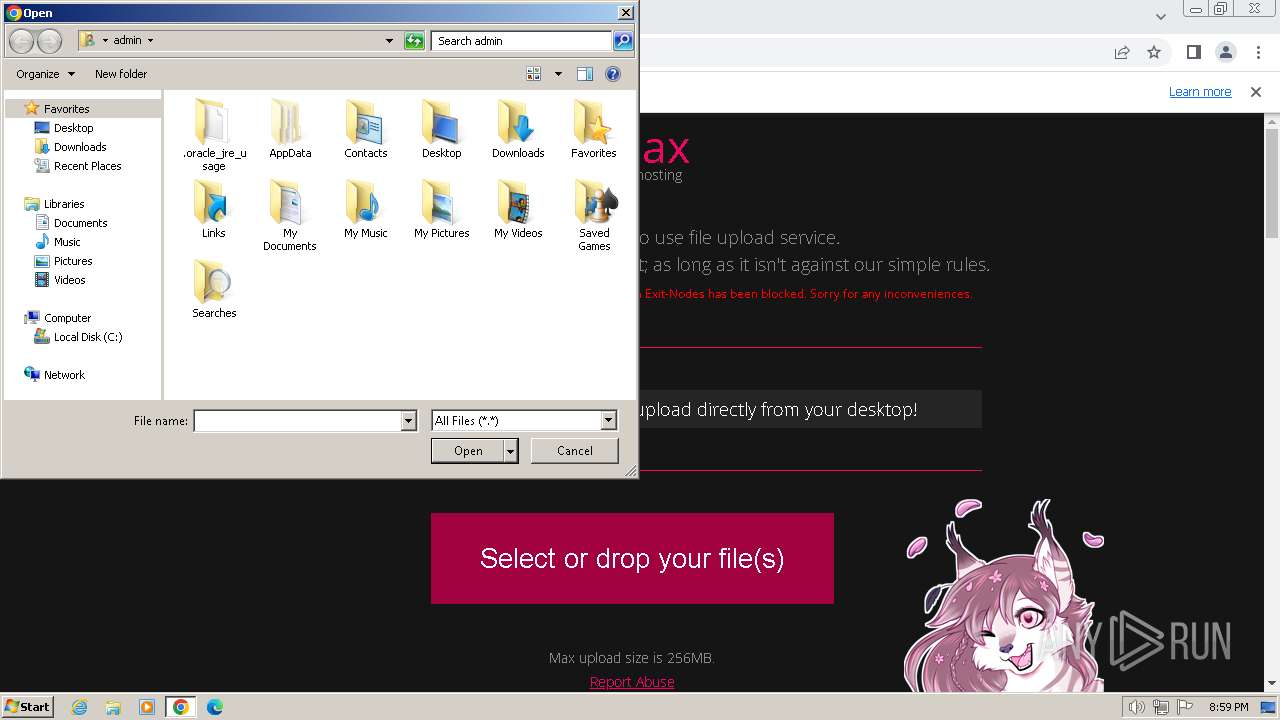Image resolution: width=1280 pixels, height=720 pixels.
Task: Open Microsoft Edge from taskbar
Action: tap(214, 707)
